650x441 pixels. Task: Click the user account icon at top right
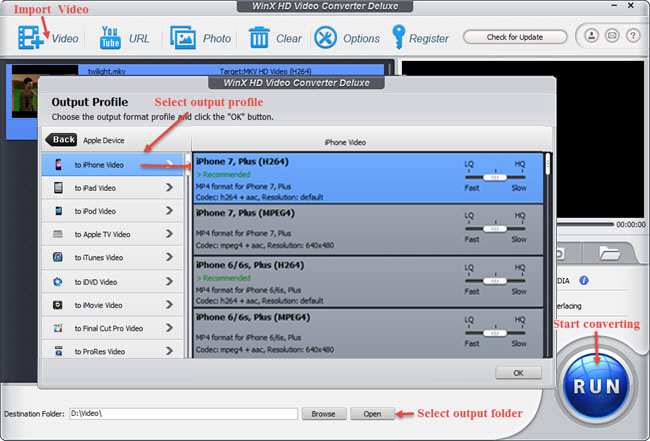pos(592,36)
